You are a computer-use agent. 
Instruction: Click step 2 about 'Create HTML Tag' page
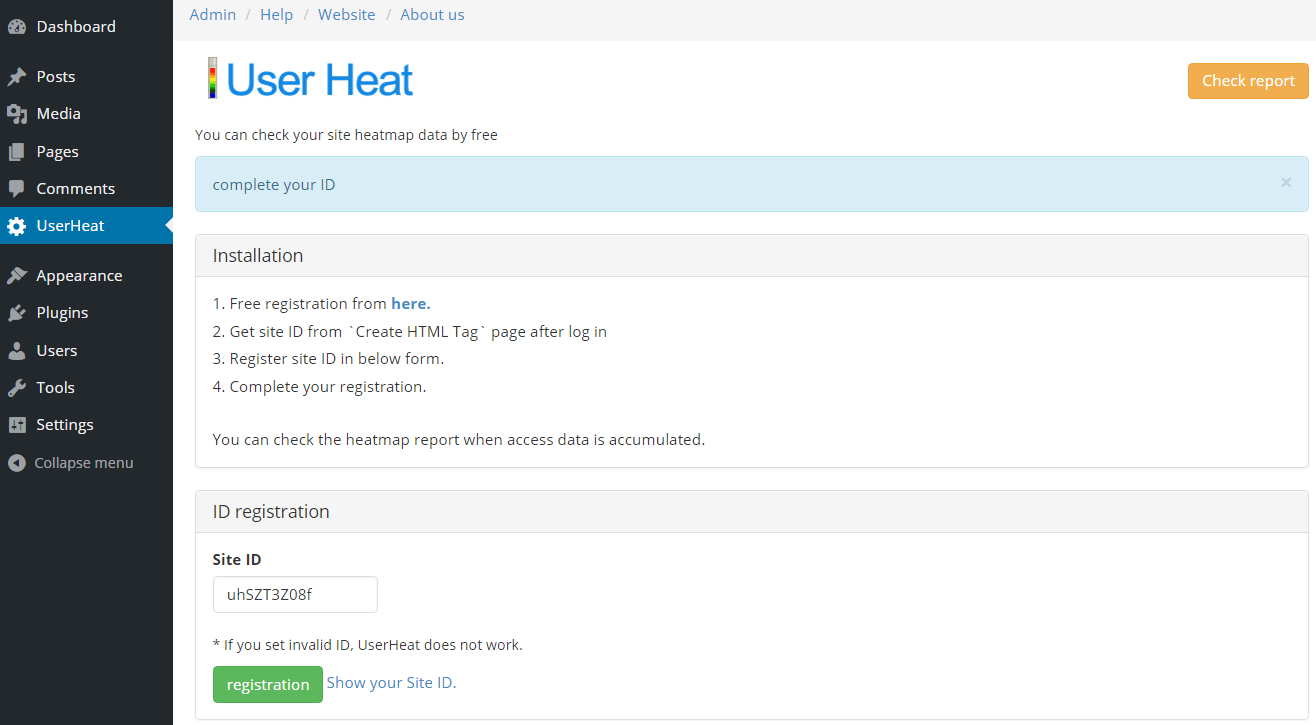click(x=410, y=332)
